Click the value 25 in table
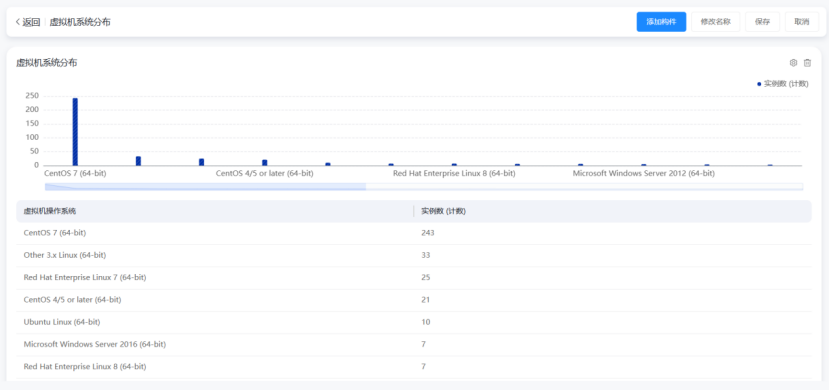Image resolution: width=829 pixels, height=390 pixels. 426,277
